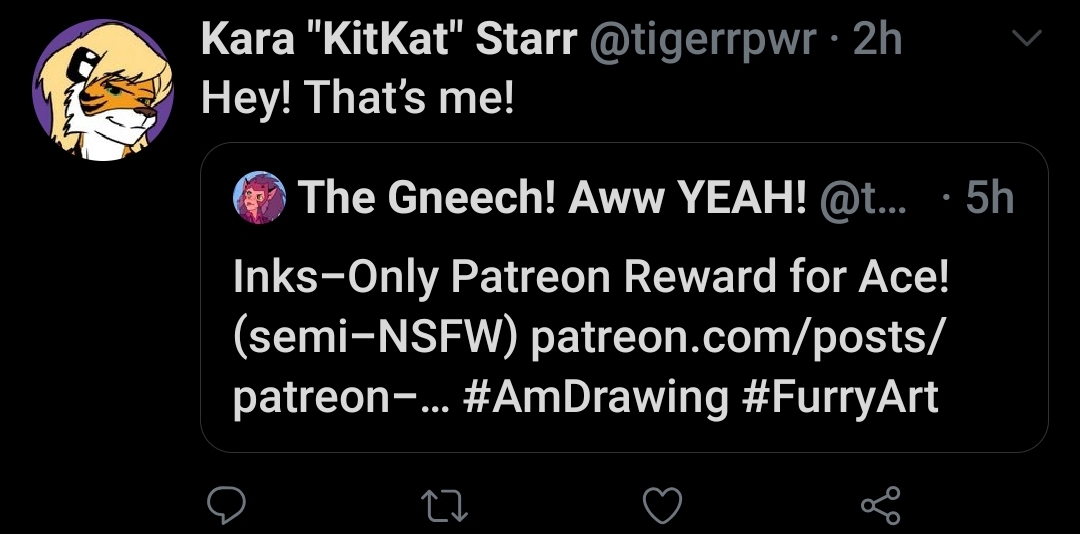Click the reply speech bubble icon
Screen dimensions: 1080x534
(226, 505)
